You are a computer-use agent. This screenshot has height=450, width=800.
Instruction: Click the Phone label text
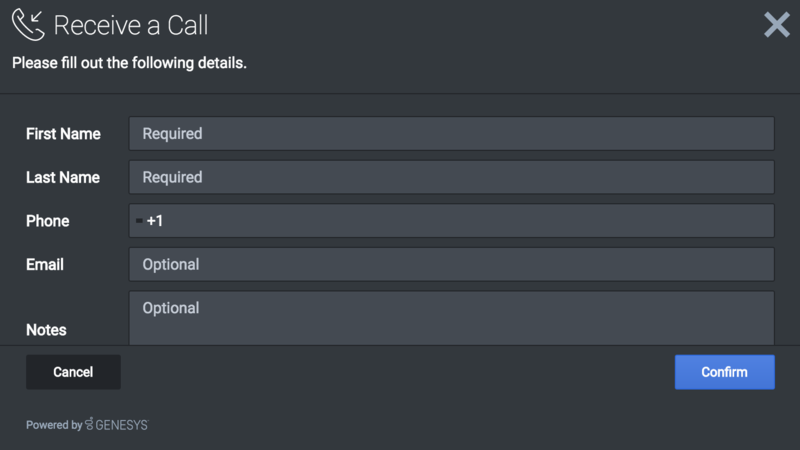coord(47,221)
